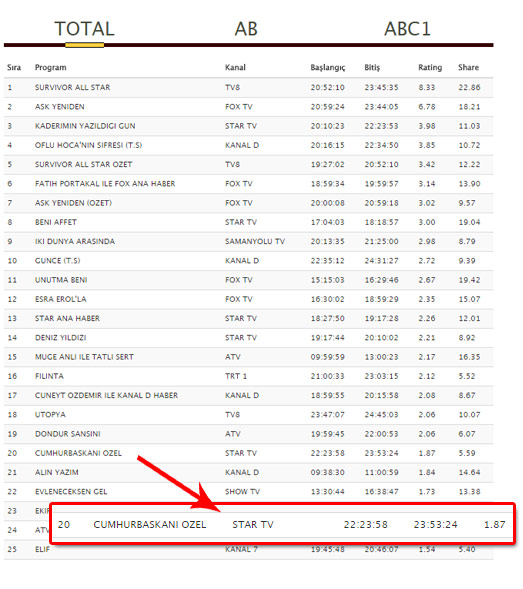Viewport: 523px width, 589px height.
Task: Click the Başlangıç column header
Action: coord(328,68)
